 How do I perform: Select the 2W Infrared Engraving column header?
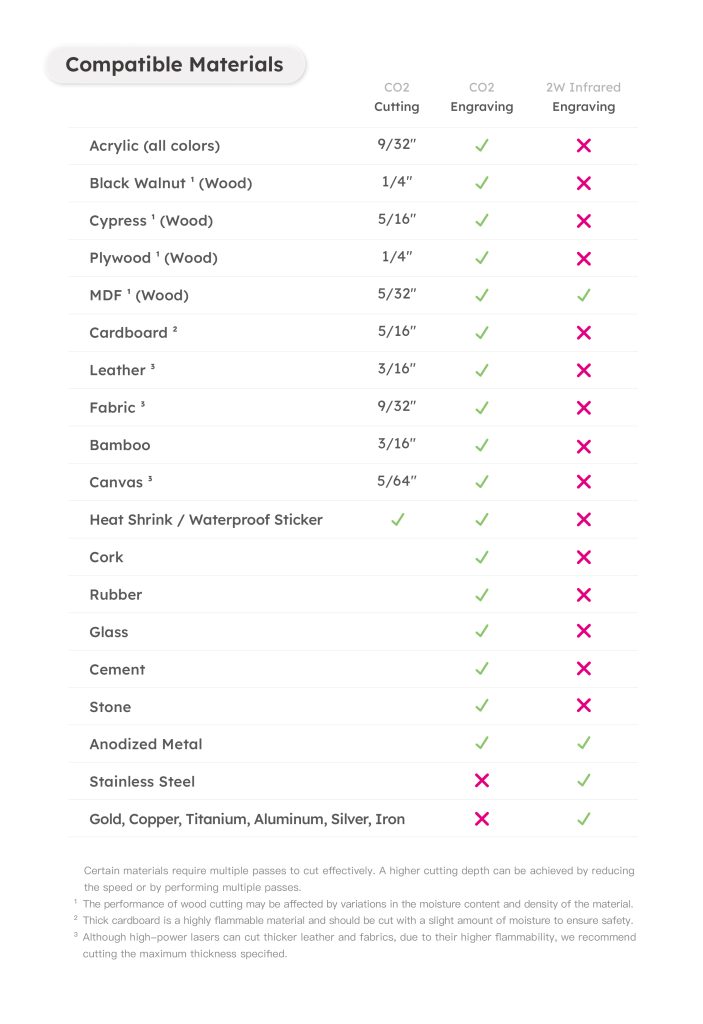pyautogui.click(x=583, y=97)
